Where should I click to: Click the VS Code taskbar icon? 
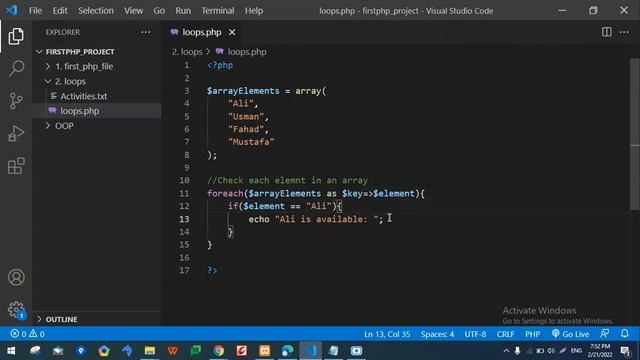[x=310, y=351]
